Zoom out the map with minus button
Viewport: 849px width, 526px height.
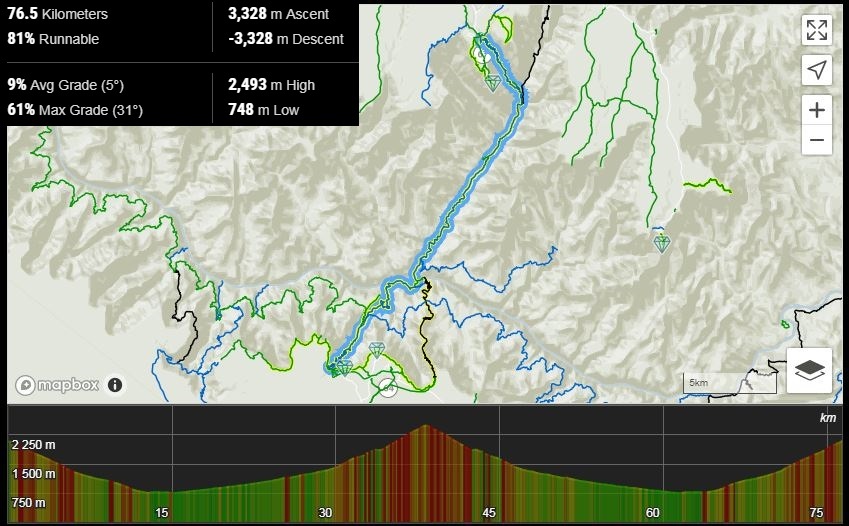(817, 140)
